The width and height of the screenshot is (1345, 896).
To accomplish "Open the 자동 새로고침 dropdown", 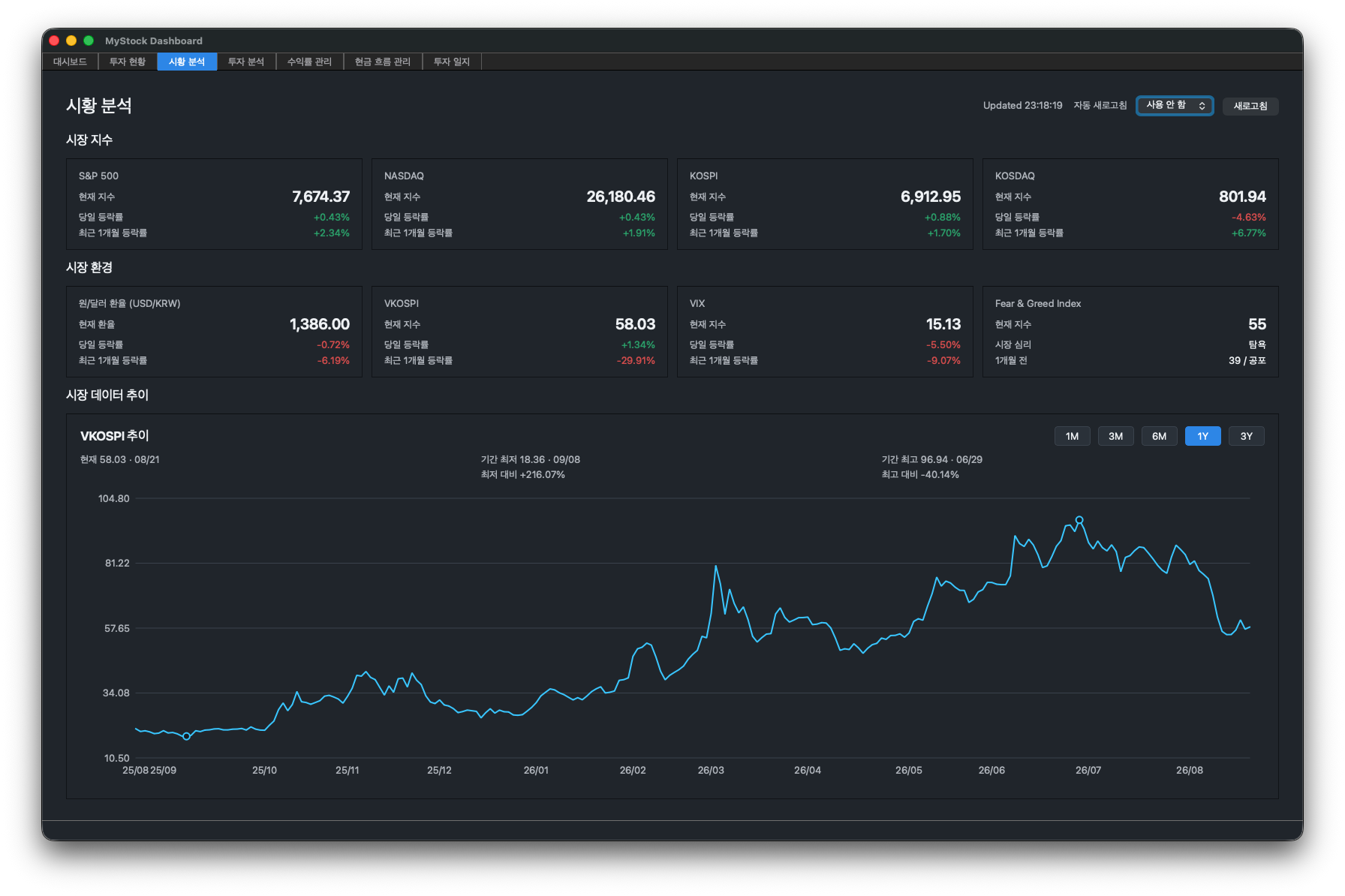I will pyautogui.click(x=1175, y=106).
